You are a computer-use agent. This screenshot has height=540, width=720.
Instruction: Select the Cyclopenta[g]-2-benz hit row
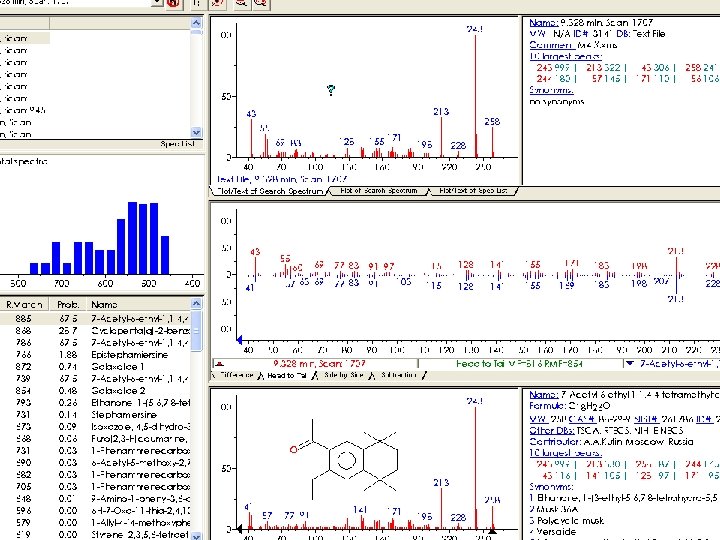point(95,331)
